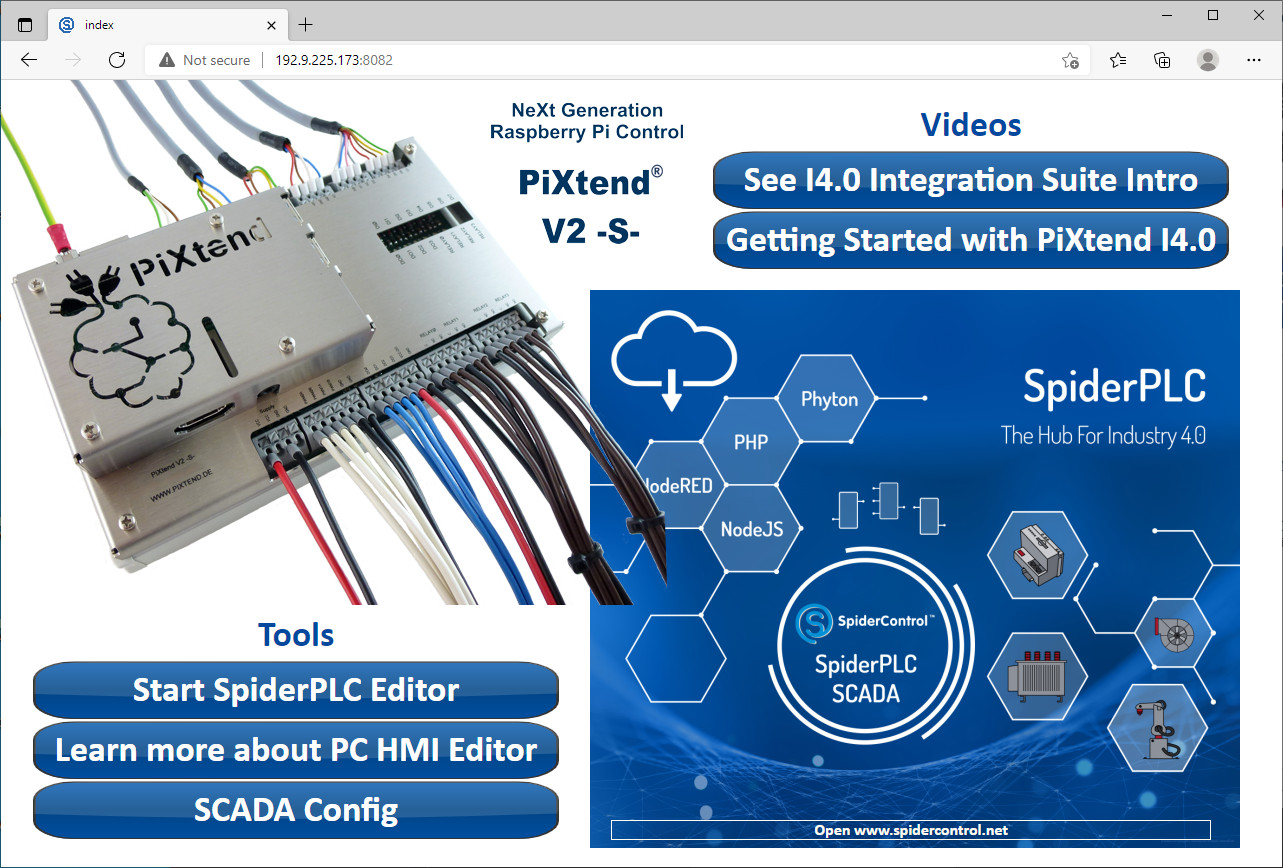1283x868 pixels.
Task: Open www.spidercontrol.net link
Action: coord(910,830)
